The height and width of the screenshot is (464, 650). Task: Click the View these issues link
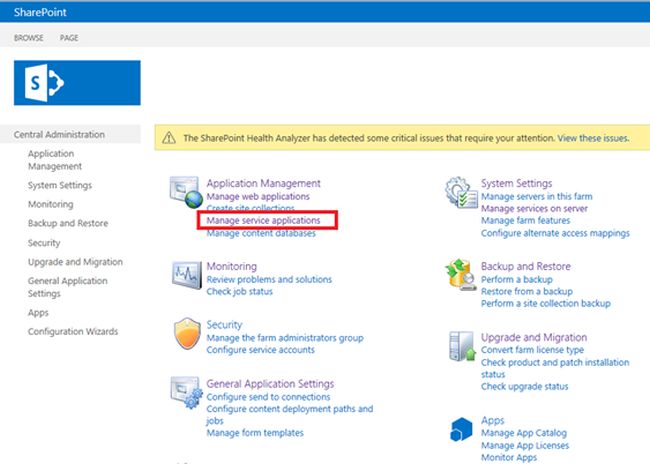tap(593, 138)
